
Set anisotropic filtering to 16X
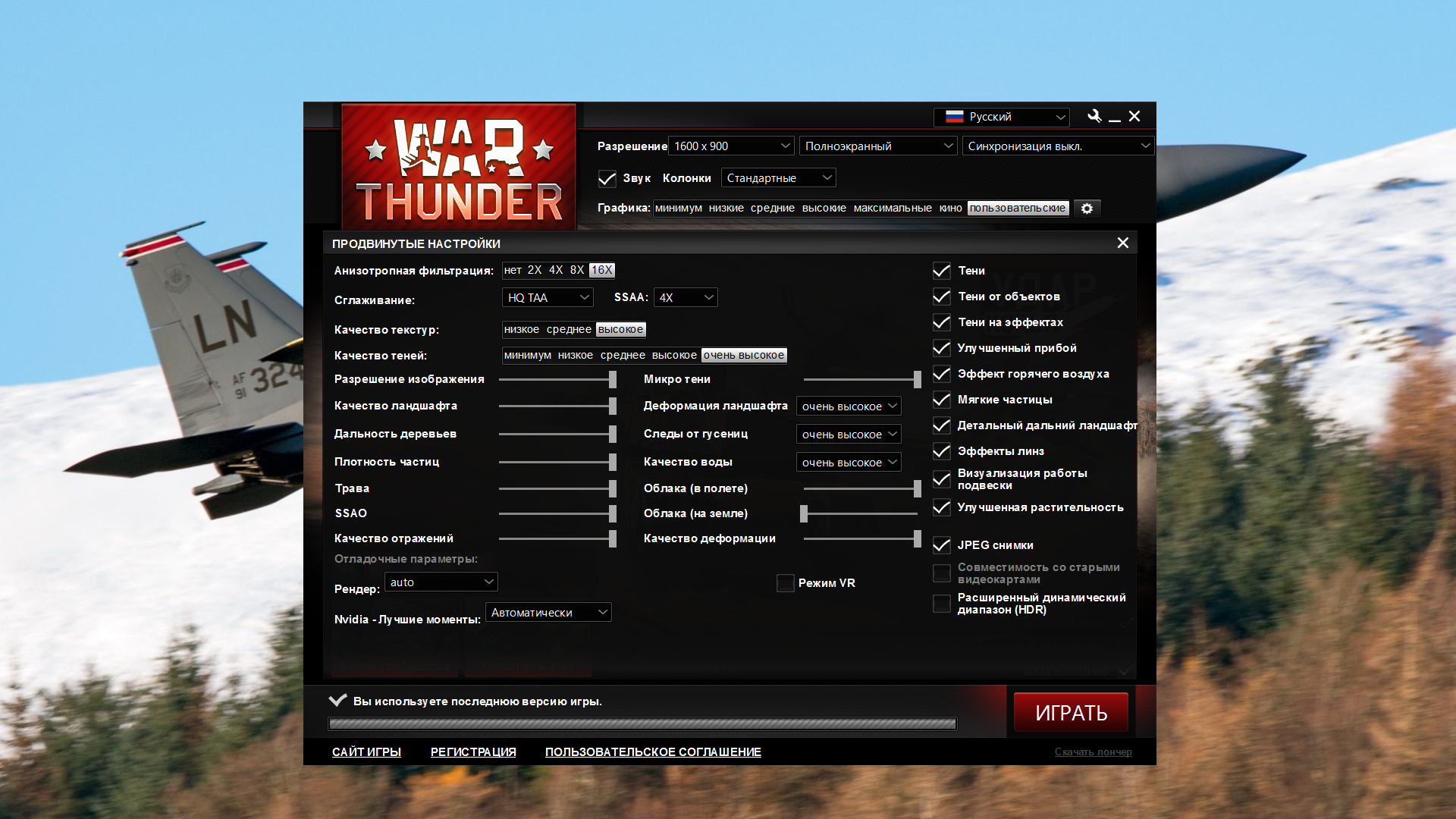point(601,270)
